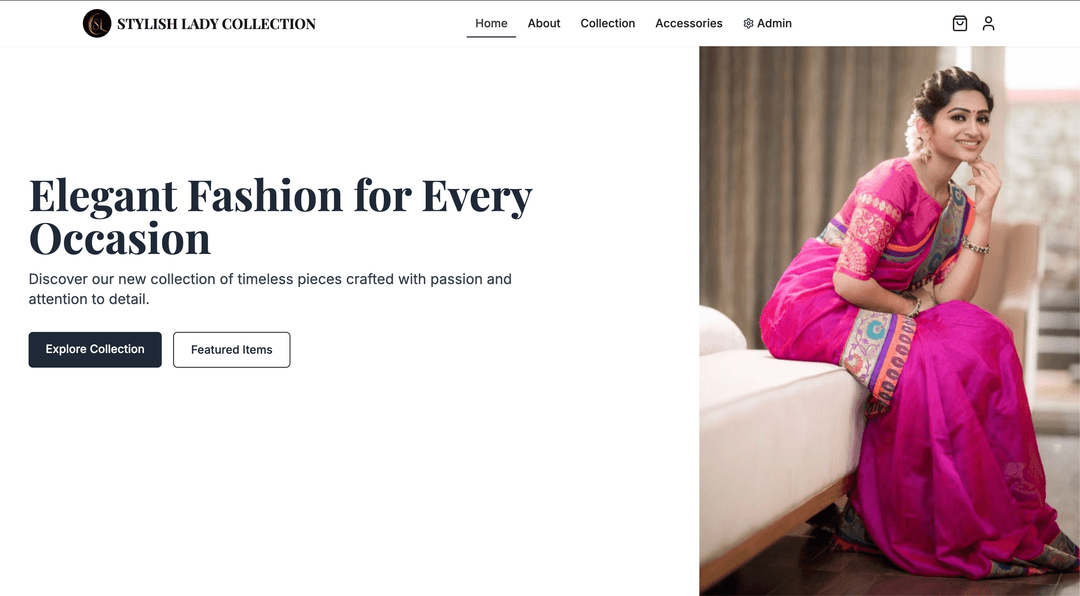Click the collection description paragraph
1080x596 pixels.
click(270, 288)
